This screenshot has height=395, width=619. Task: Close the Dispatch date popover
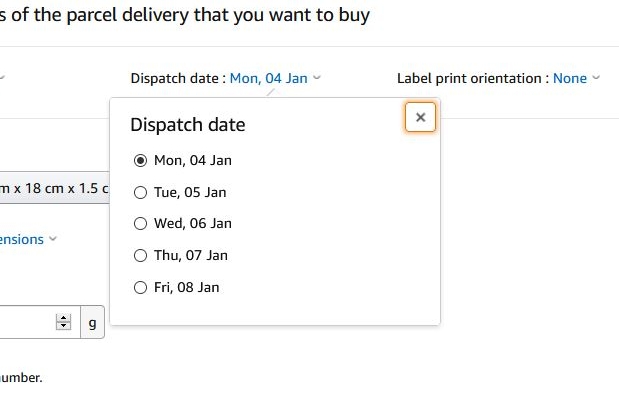pyautogui.click(x=420, y=117)
